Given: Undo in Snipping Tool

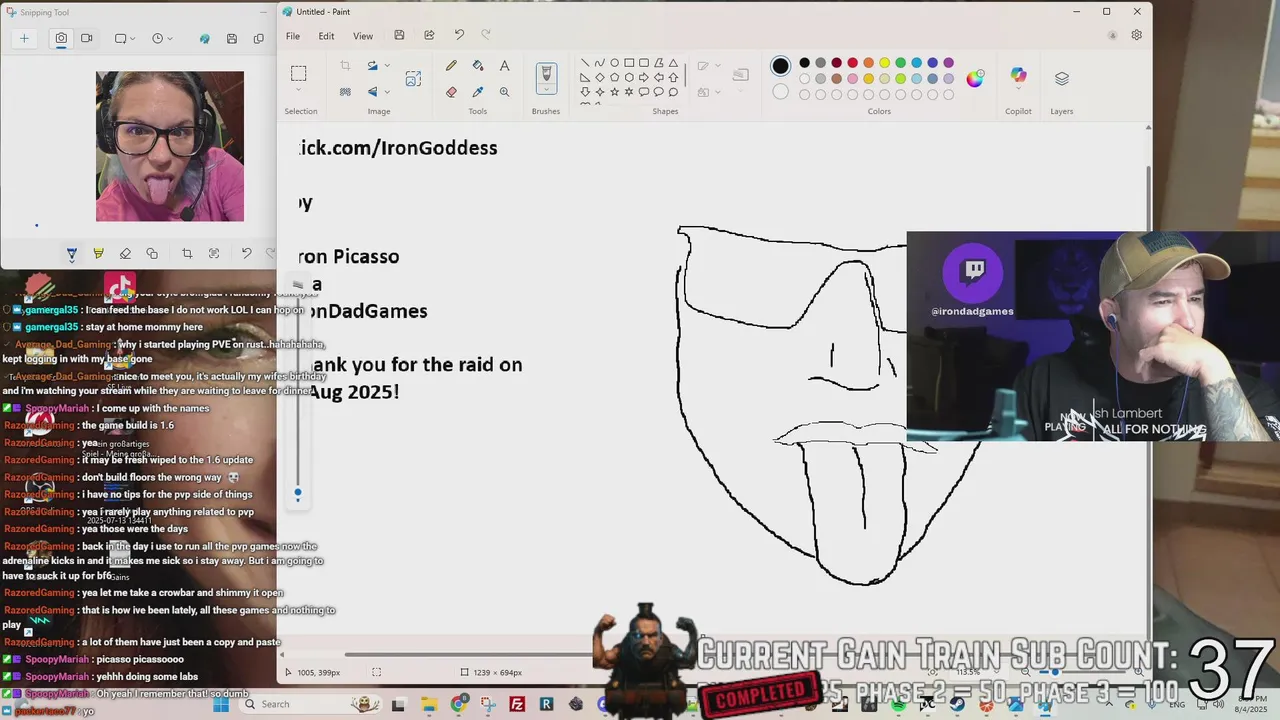Looking at the screenshot, I should (x=246, y=254).
